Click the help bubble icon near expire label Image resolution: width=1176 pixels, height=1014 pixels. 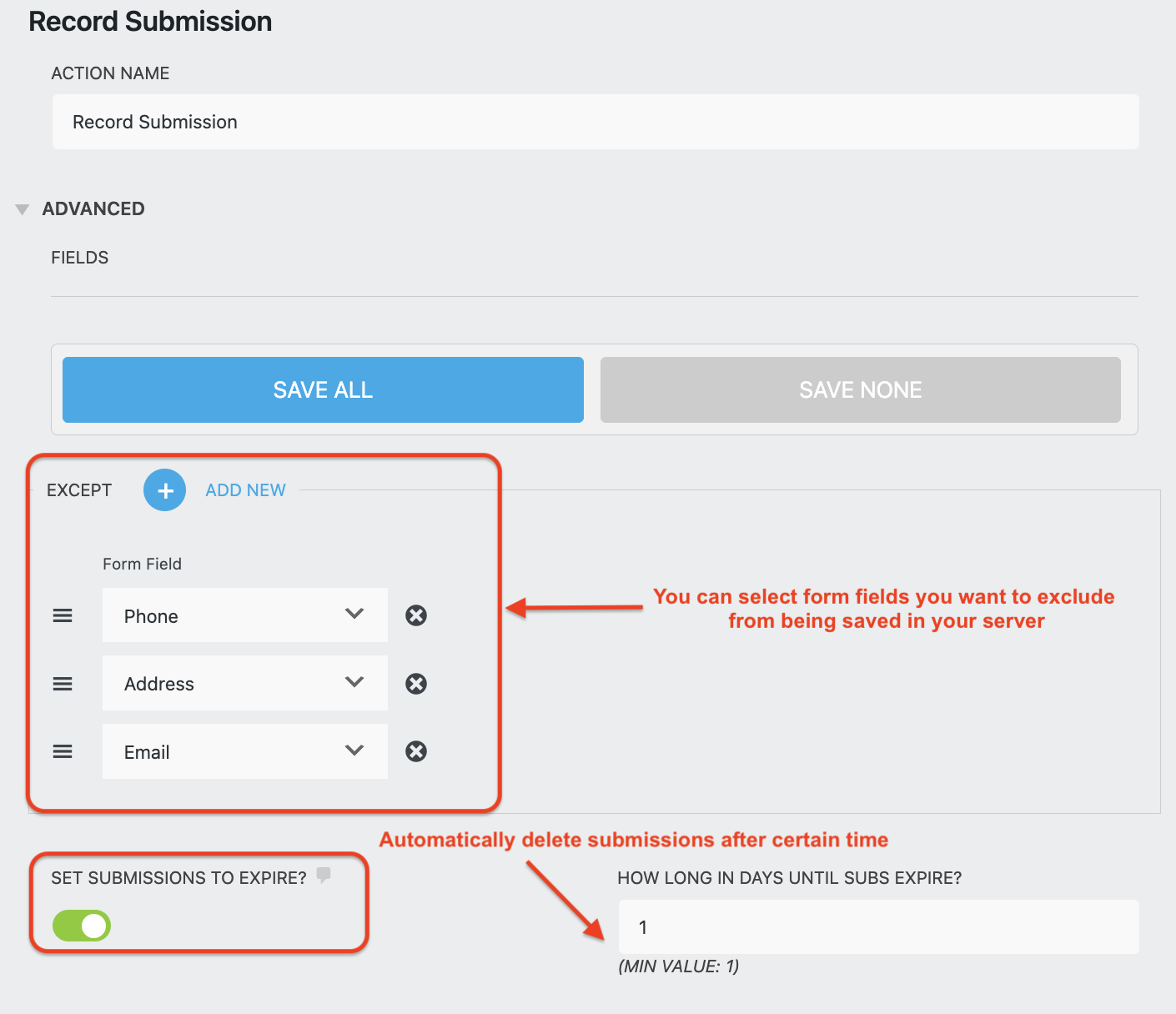[324, 875]
